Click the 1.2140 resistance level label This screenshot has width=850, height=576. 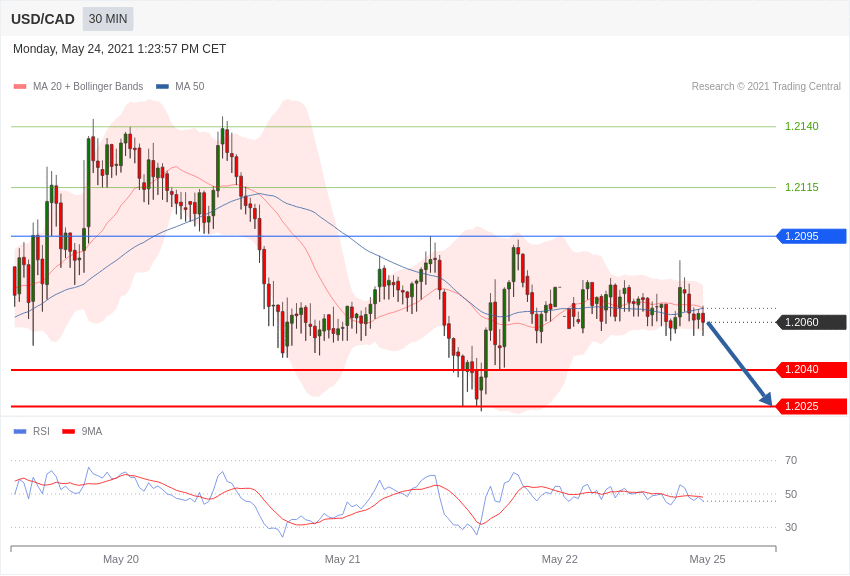pos(802,126)
